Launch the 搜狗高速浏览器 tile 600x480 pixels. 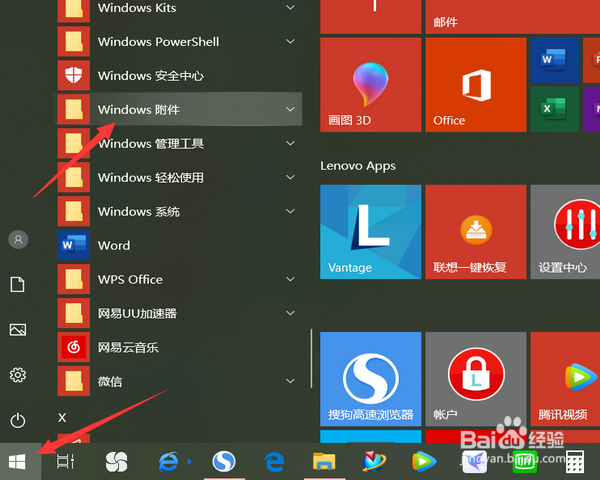(370, 379)
